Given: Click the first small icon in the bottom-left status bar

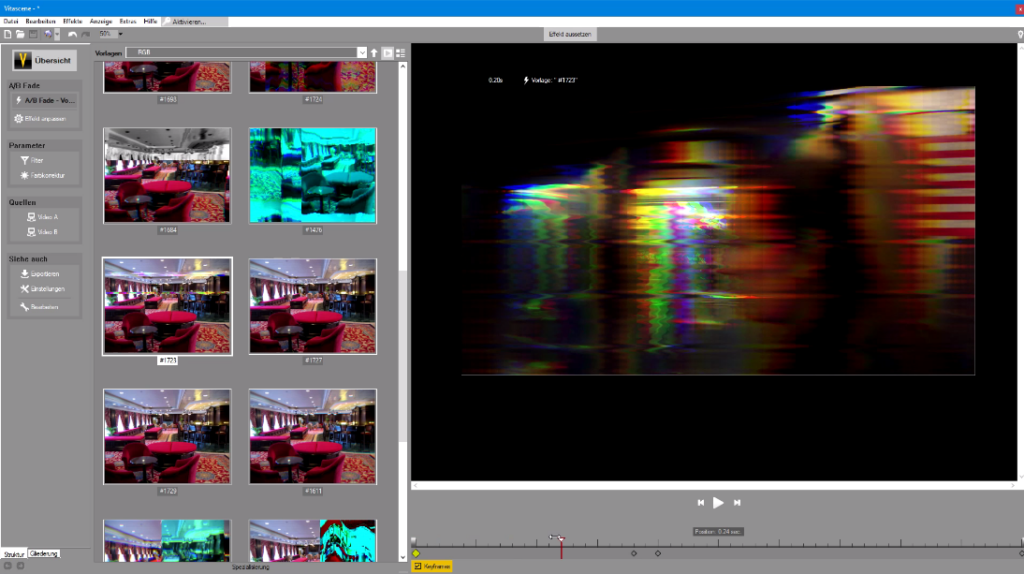Looking at the screenshot, I should [8, 566].
